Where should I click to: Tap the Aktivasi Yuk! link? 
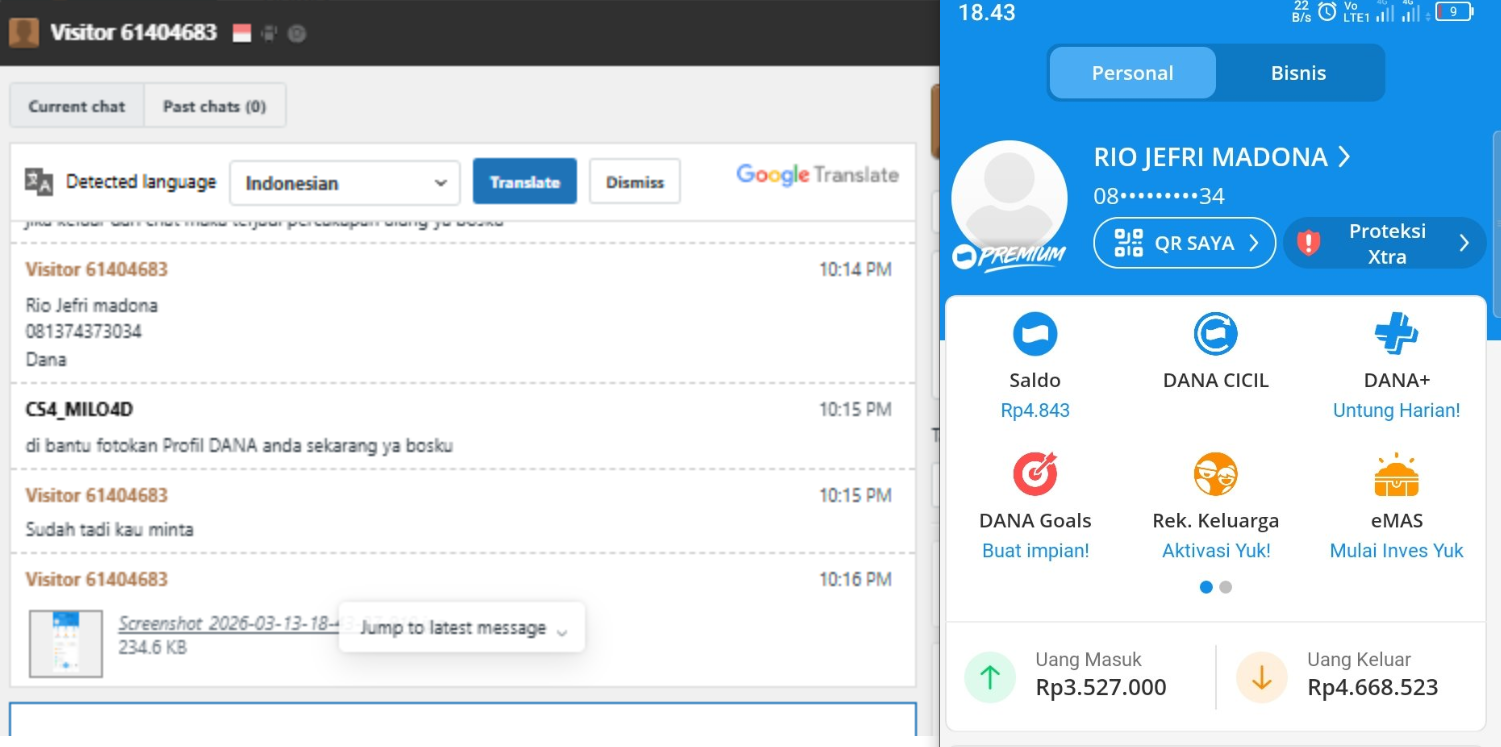[1216, 551]
